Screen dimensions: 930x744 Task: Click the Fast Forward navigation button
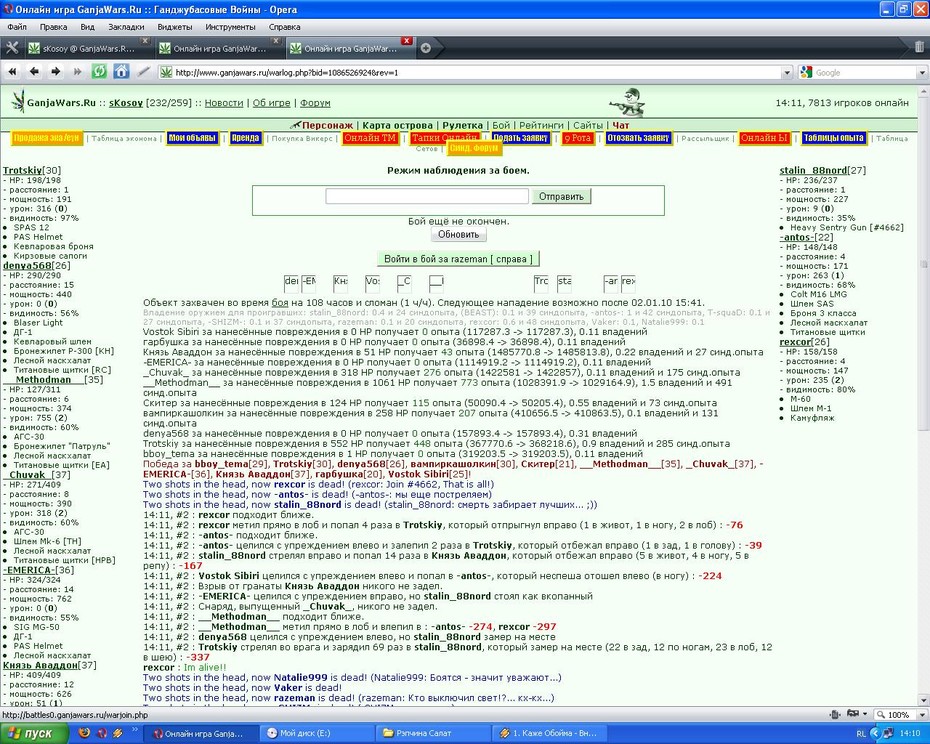tap(77, 72)
